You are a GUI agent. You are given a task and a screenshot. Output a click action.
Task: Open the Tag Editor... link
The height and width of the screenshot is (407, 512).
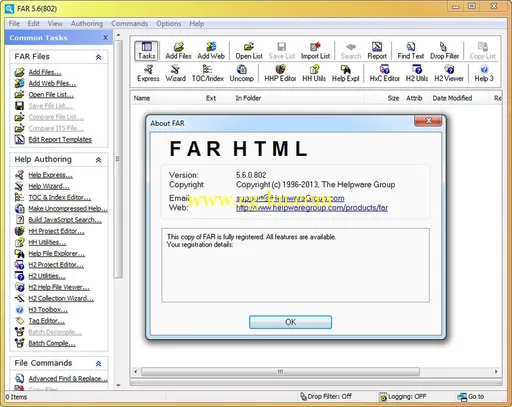tap(47, 321)
